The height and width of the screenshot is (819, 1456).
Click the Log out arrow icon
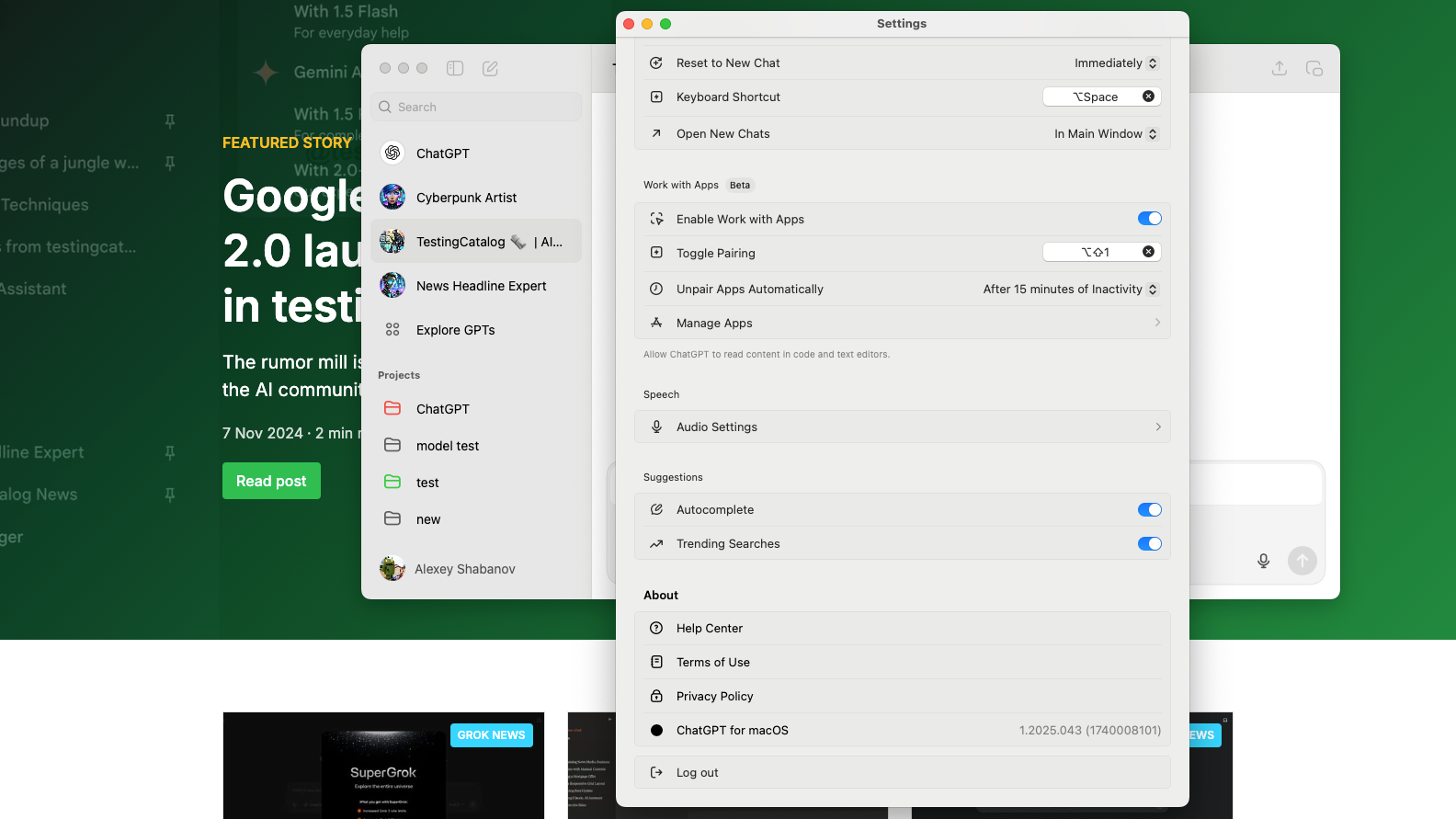(x=656, y=773)
